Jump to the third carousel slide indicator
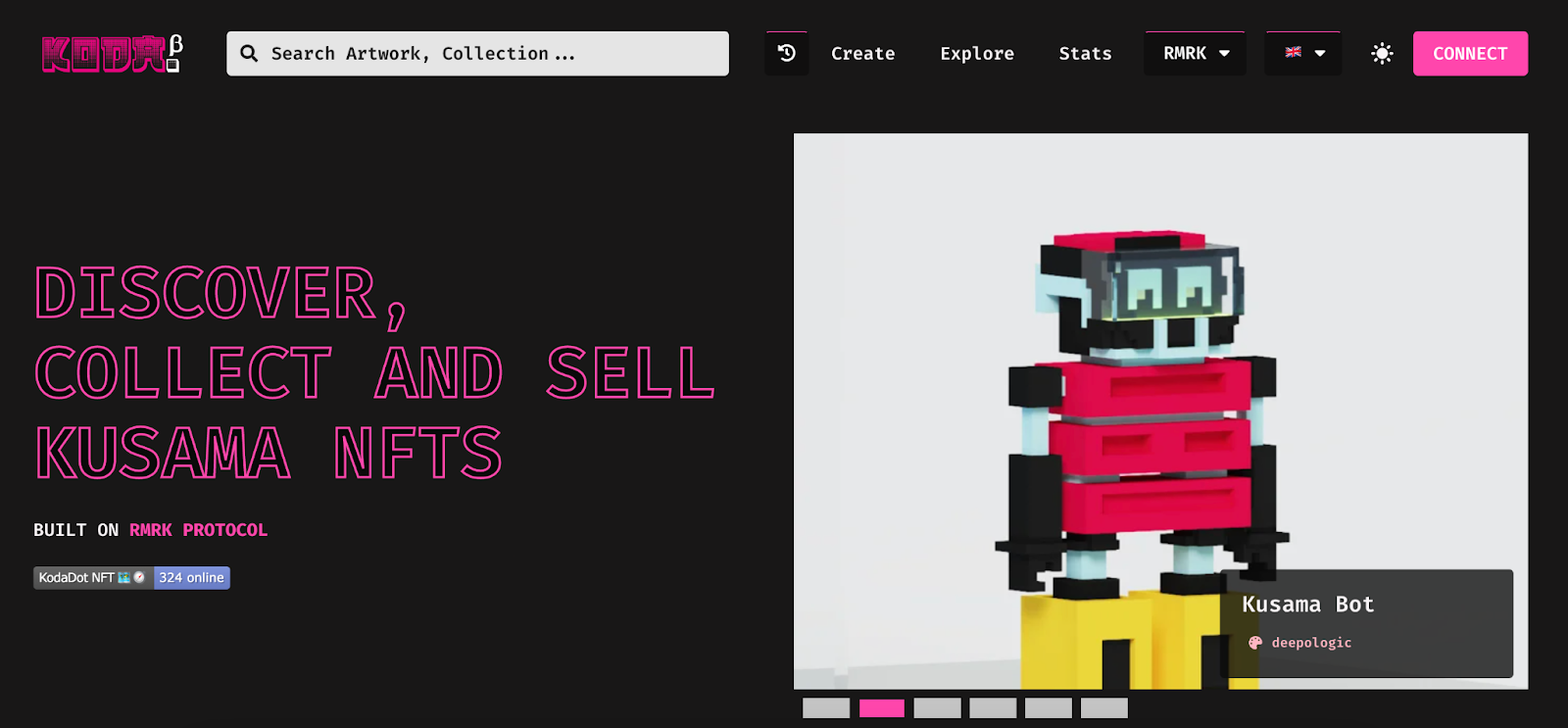The width and height of the screenshot is (1568, 728). [938, 707]
